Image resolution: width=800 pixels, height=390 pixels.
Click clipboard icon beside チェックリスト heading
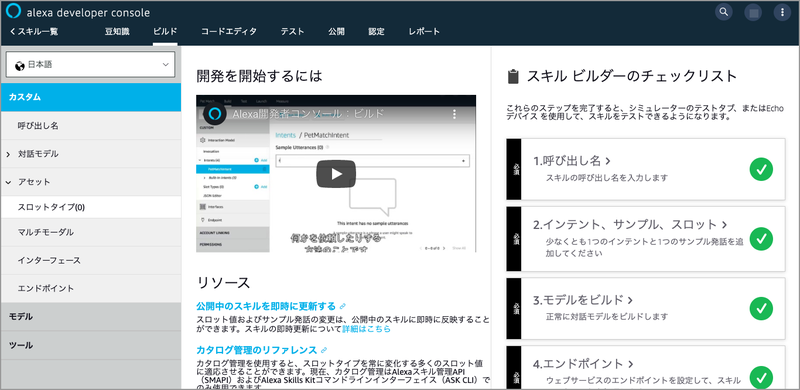click(513, 77)
